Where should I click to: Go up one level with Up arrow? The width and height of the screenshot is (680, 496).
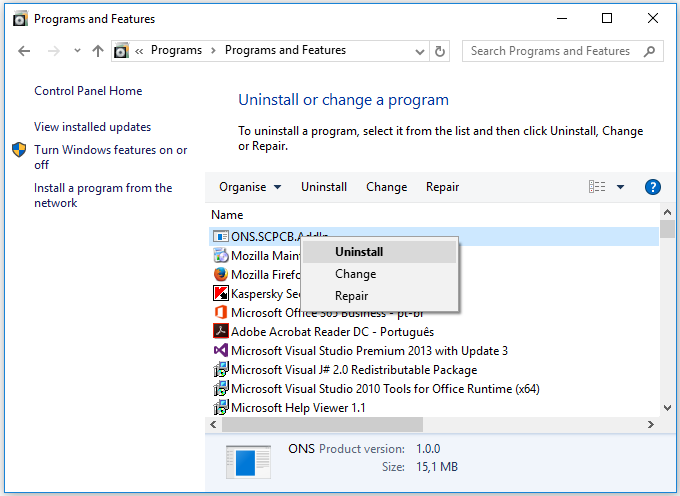pyautogui.click(x=98, y=51)
